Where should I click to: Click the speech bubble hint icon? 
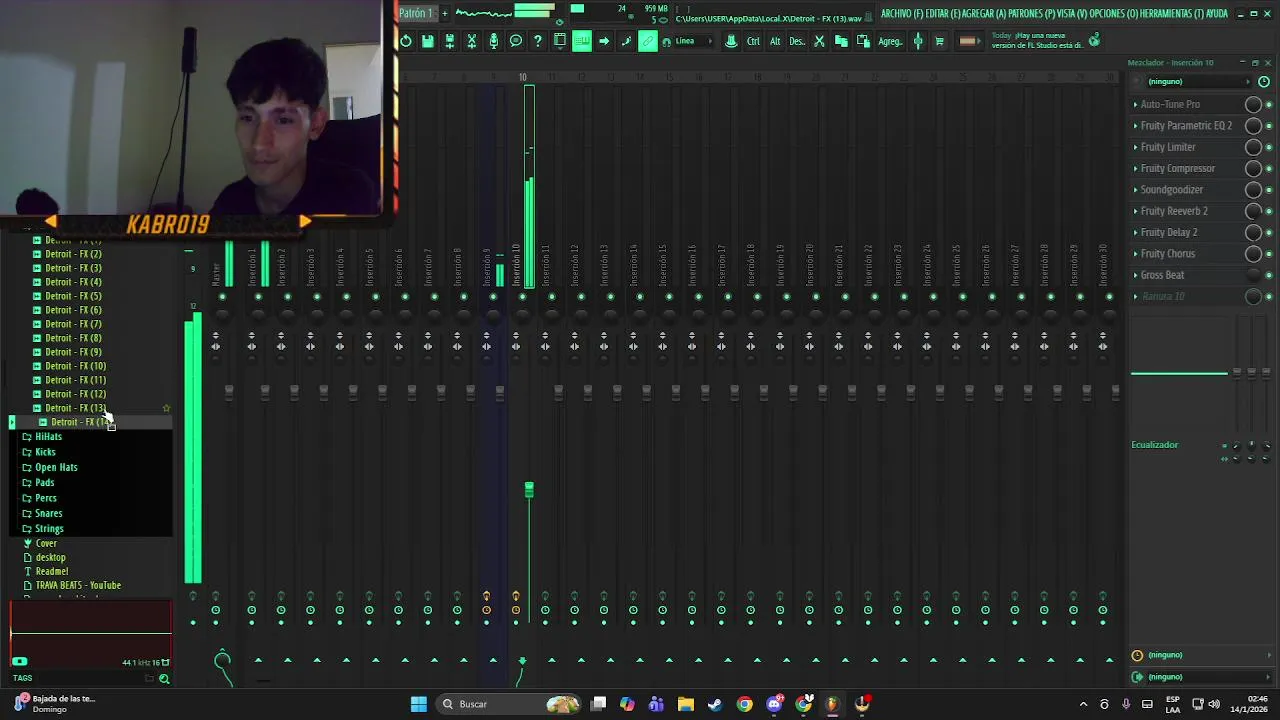pos(515,41)
